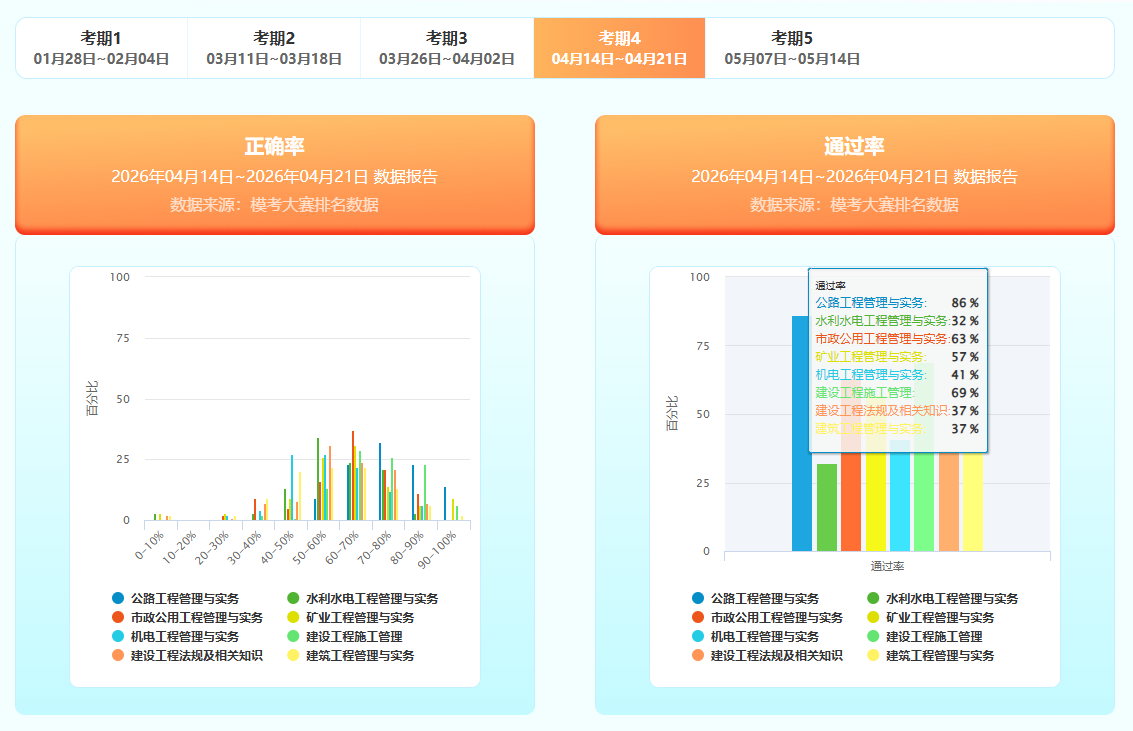Screen dimensions: 1133x731
Task: Switch to the 考期1 tab
Action: [101, 48]
